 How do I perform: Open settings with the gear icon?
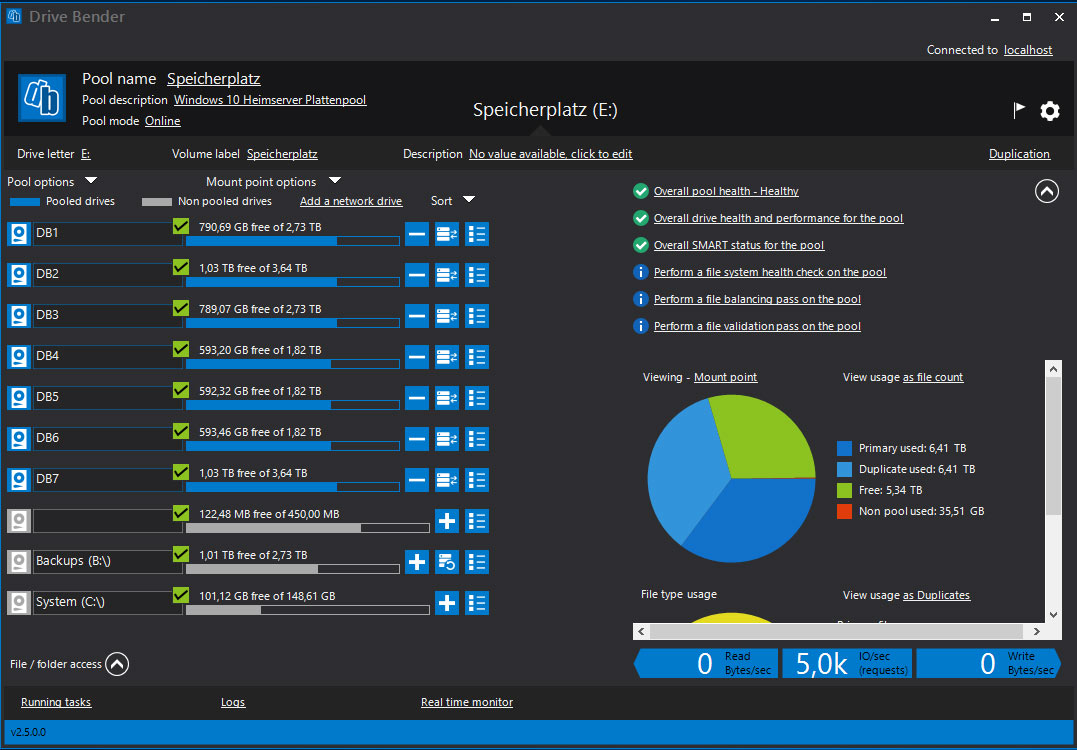[1050, 111]
